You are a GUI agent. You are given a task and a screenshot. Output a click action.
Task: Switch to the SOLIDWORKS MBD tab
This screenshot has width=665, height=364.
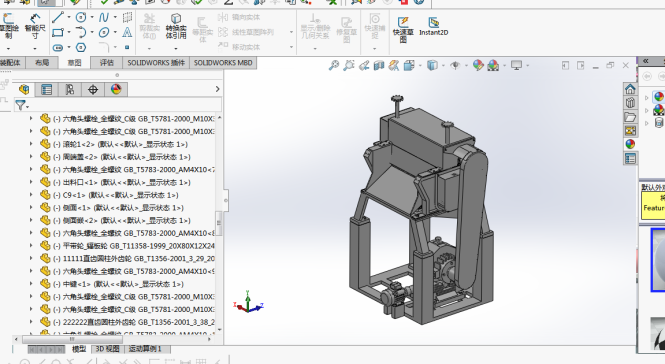[x=223, y=63]
